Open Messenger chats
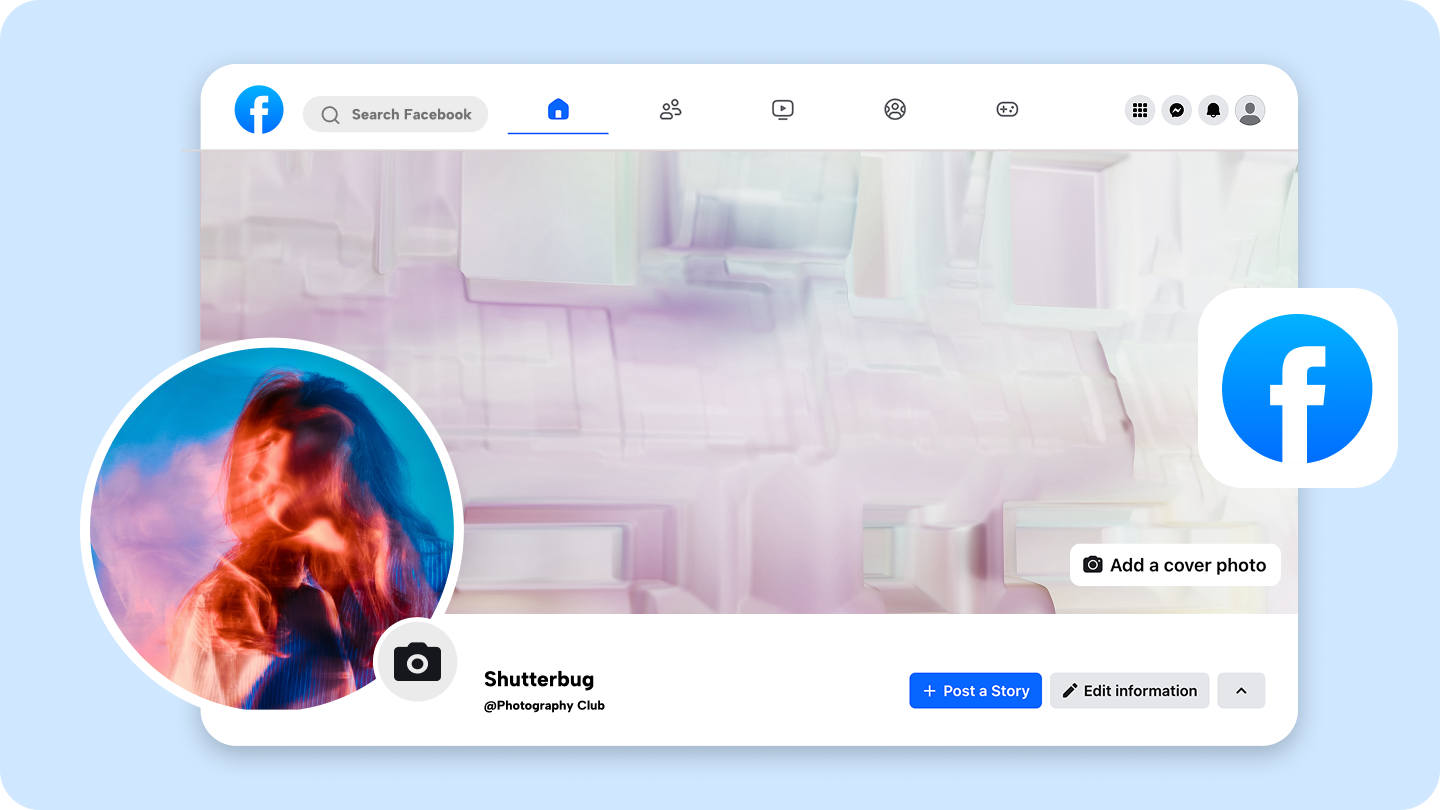The height and width of the screenshot is (810, 1440). (1176, 110)
